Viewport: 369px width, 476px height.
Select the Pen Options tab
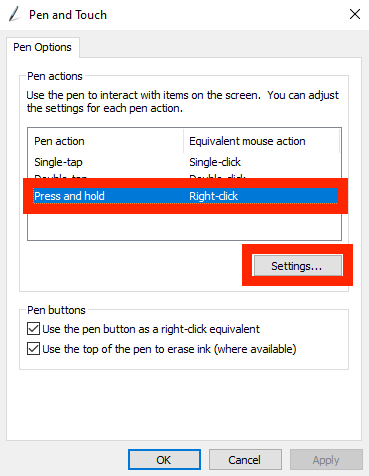click(x=42, y=47)
